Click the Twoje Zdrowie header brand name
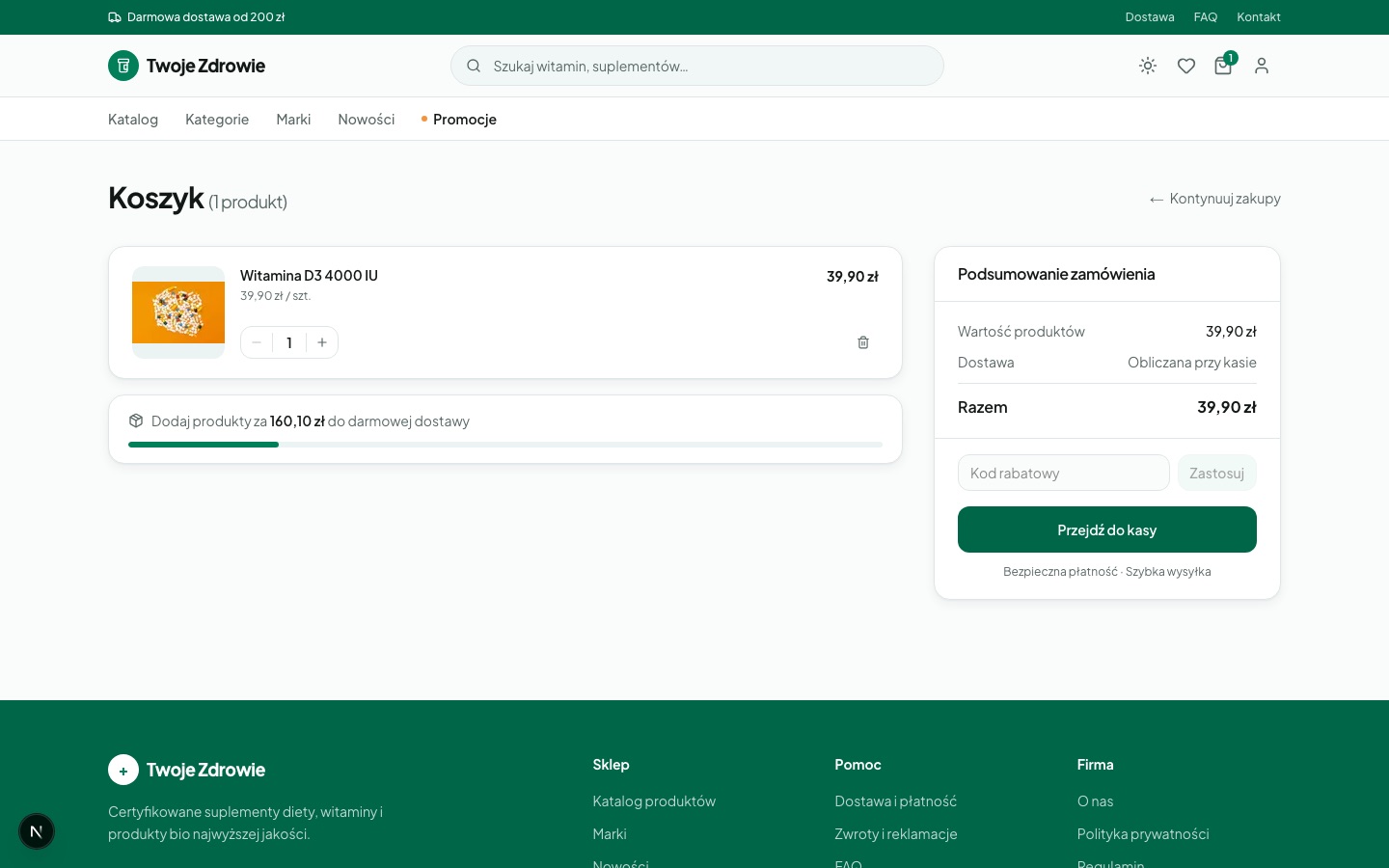The width and height of the screenshot is (1389, 868). coord(205,66)
